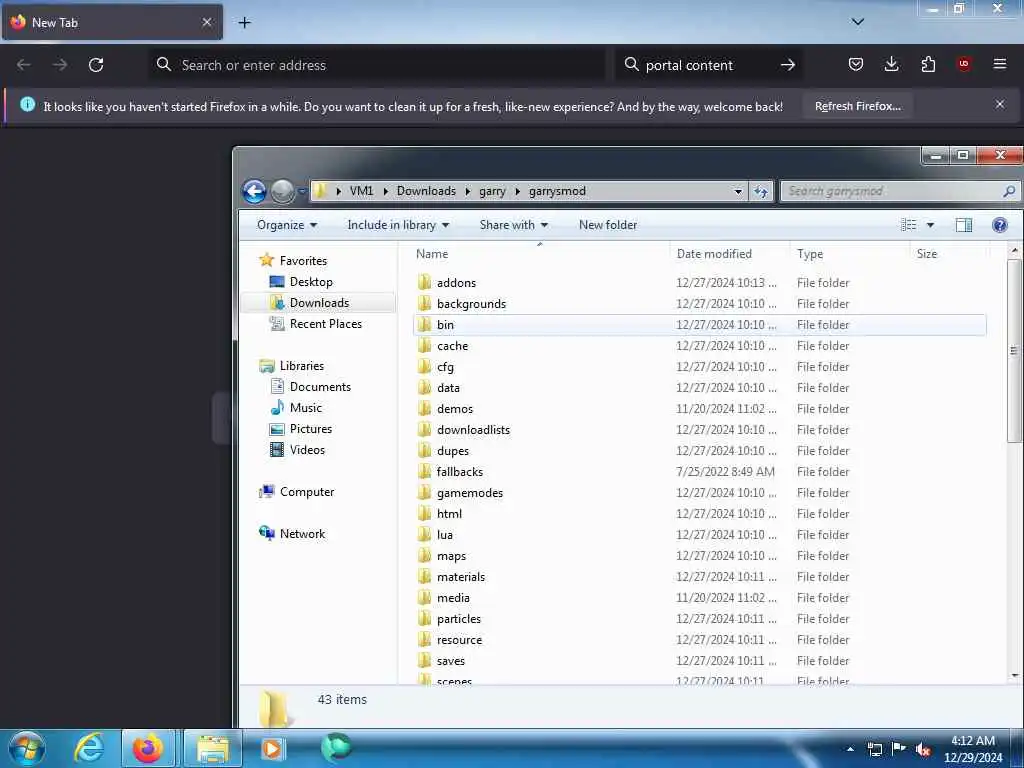Select the gamemodes folder
This screenshot has width=1024, height=768.
tap(470, 492)
